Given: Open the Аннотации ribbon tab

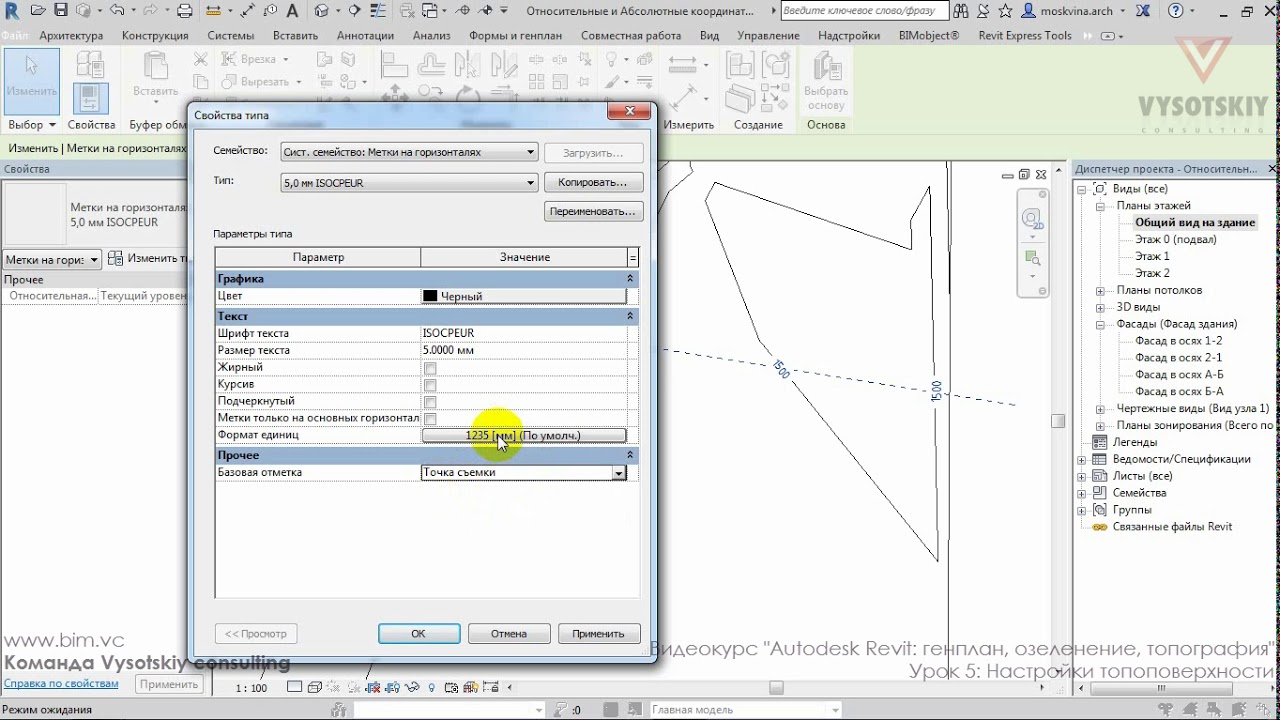Looking at the screenshot, I should [x=365, y=35].
